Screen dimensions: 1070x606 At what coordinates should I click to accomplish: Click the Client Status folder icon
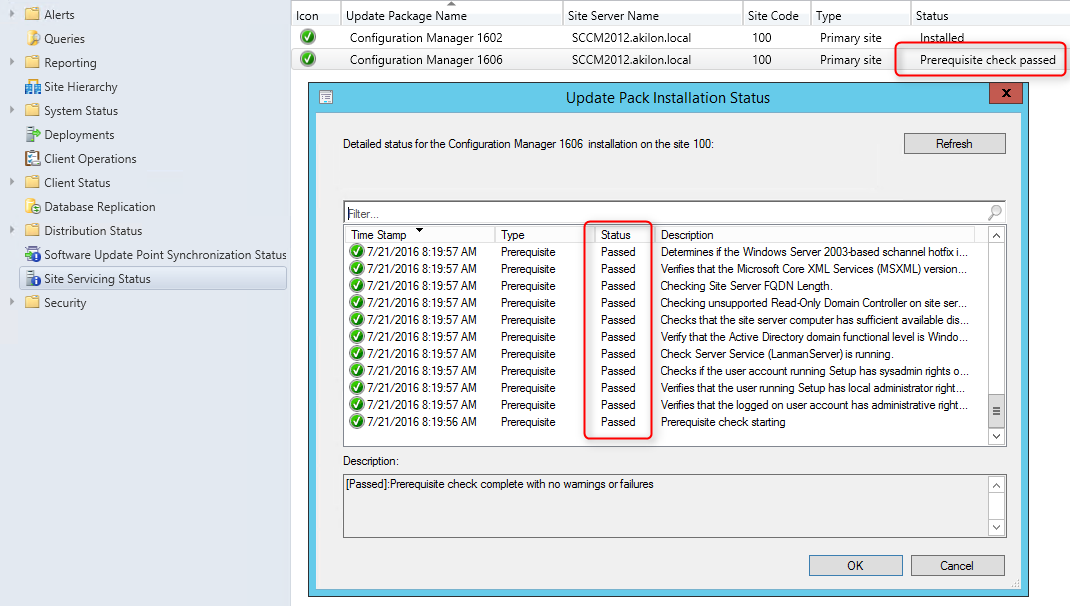[32, 182]
